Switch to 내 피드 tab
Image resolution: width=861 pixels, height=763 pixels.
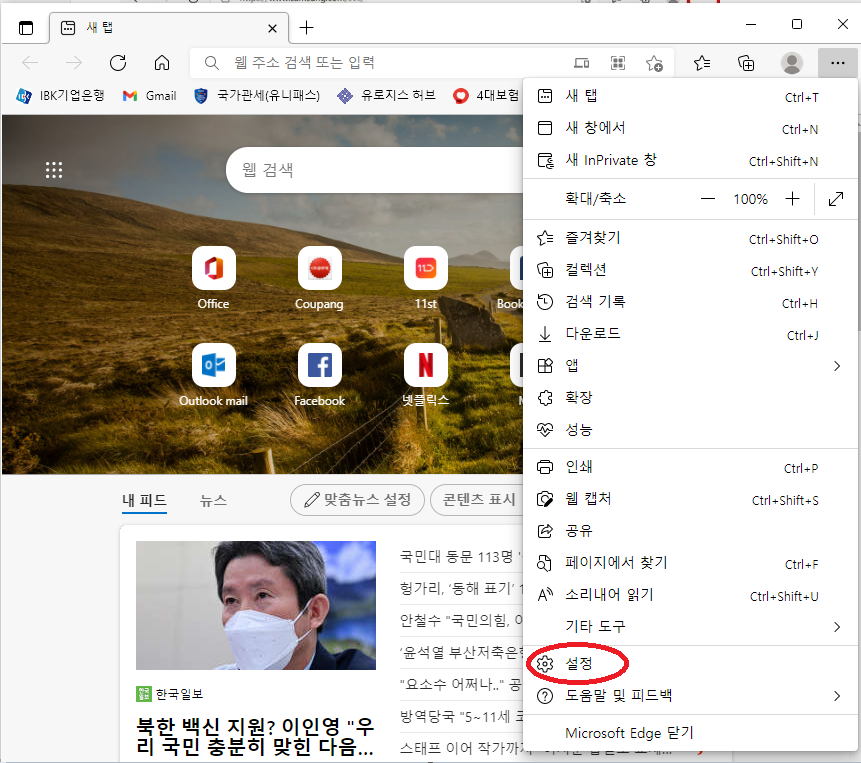[x=144, y=500]
